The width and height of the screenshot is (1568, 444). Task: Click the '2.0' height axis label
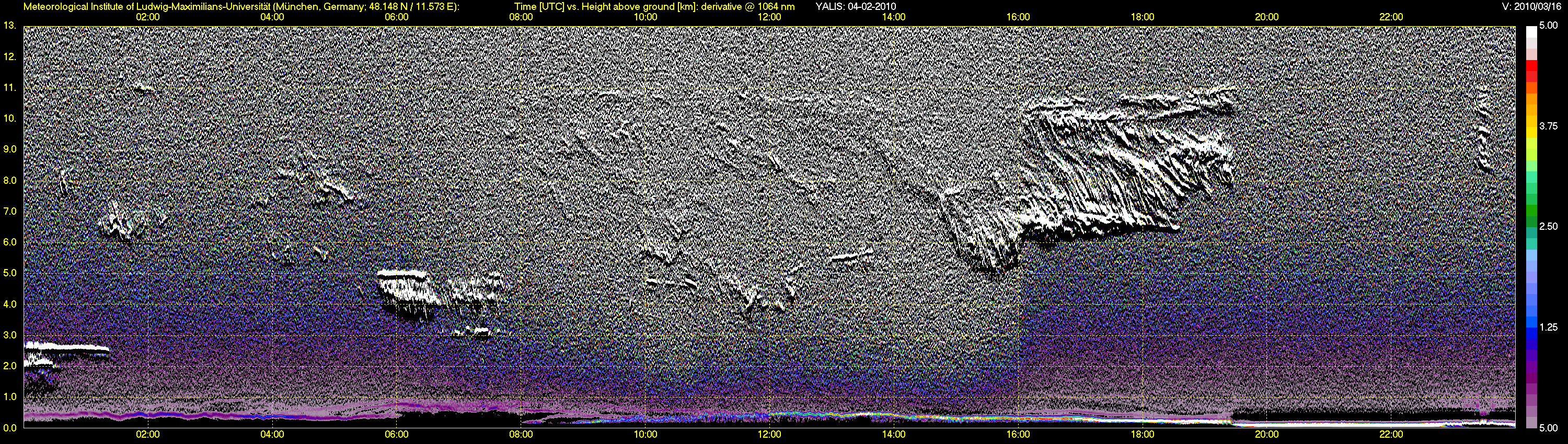pos(10,366)
